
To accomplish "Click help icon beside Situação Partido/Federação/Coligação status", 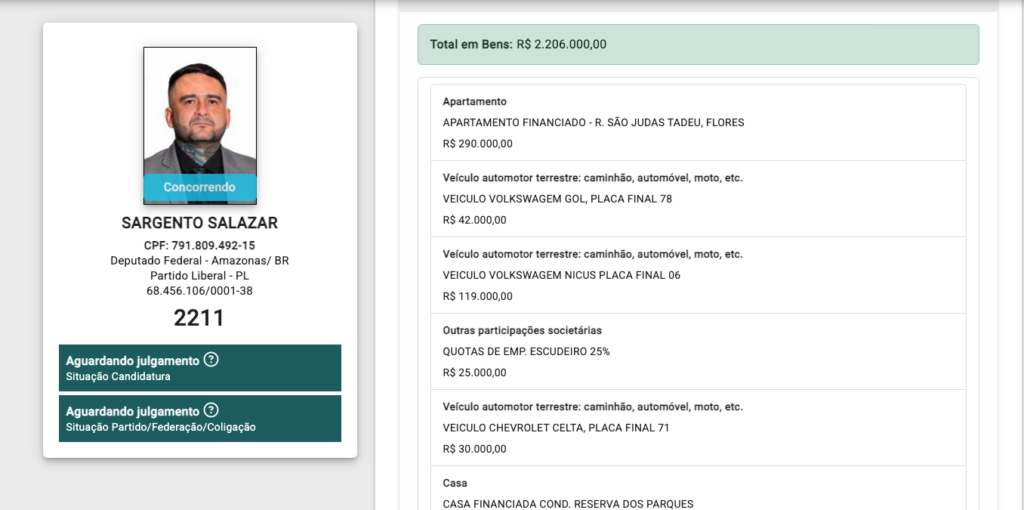I will click(211, 411).
